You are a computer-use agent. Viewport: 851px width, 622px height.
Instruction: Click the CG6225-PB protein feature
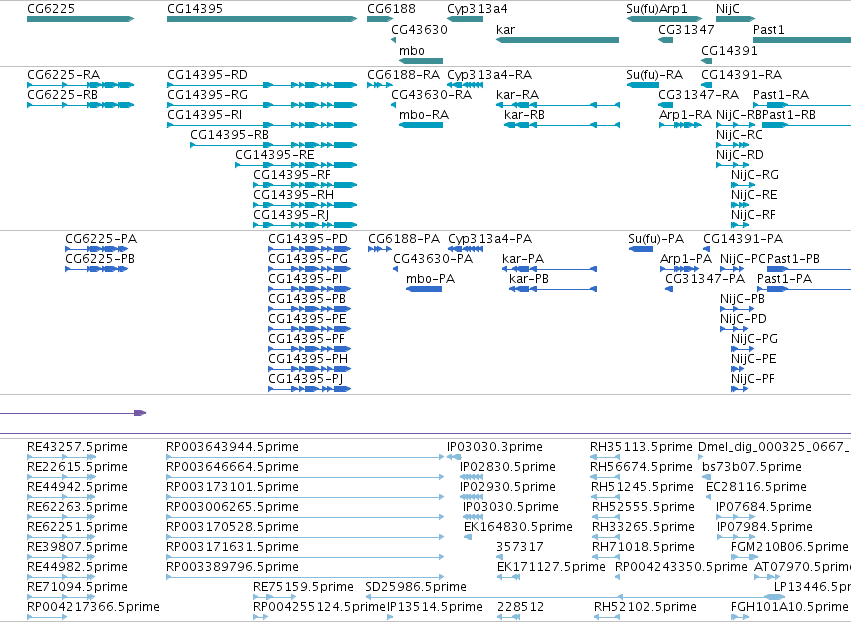point(97,269)
